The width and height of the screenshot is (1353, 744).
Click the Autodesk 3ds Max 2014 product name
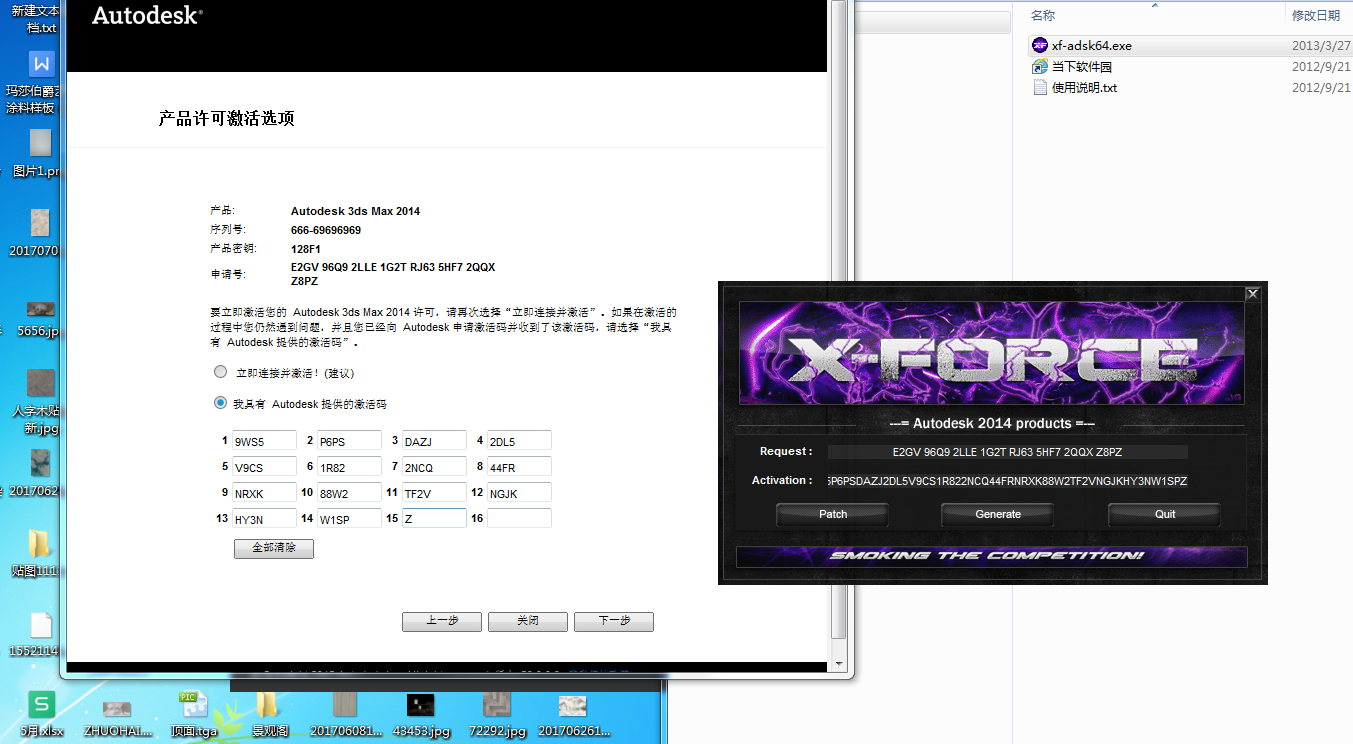coord(355,211)
